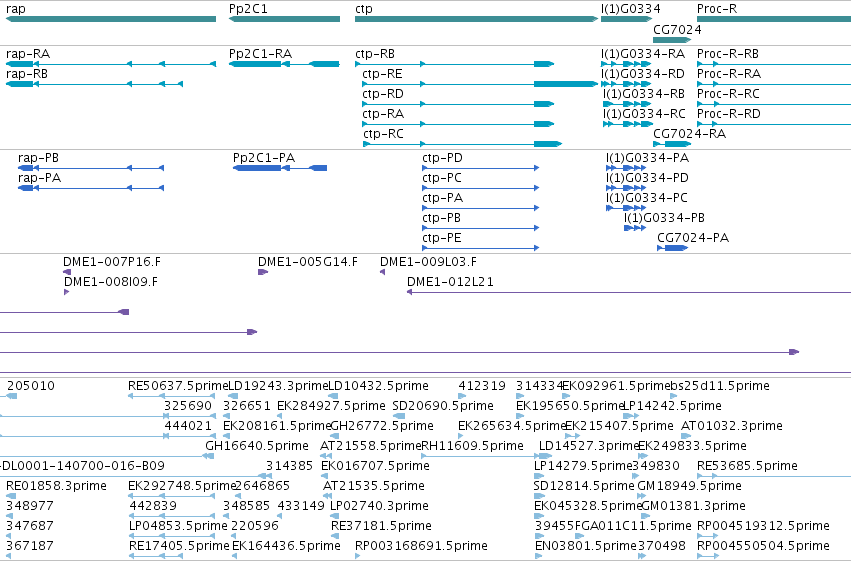Click the RE37181.5prime EST label
The width and height of the screenshot is (851, 561).
382,526
